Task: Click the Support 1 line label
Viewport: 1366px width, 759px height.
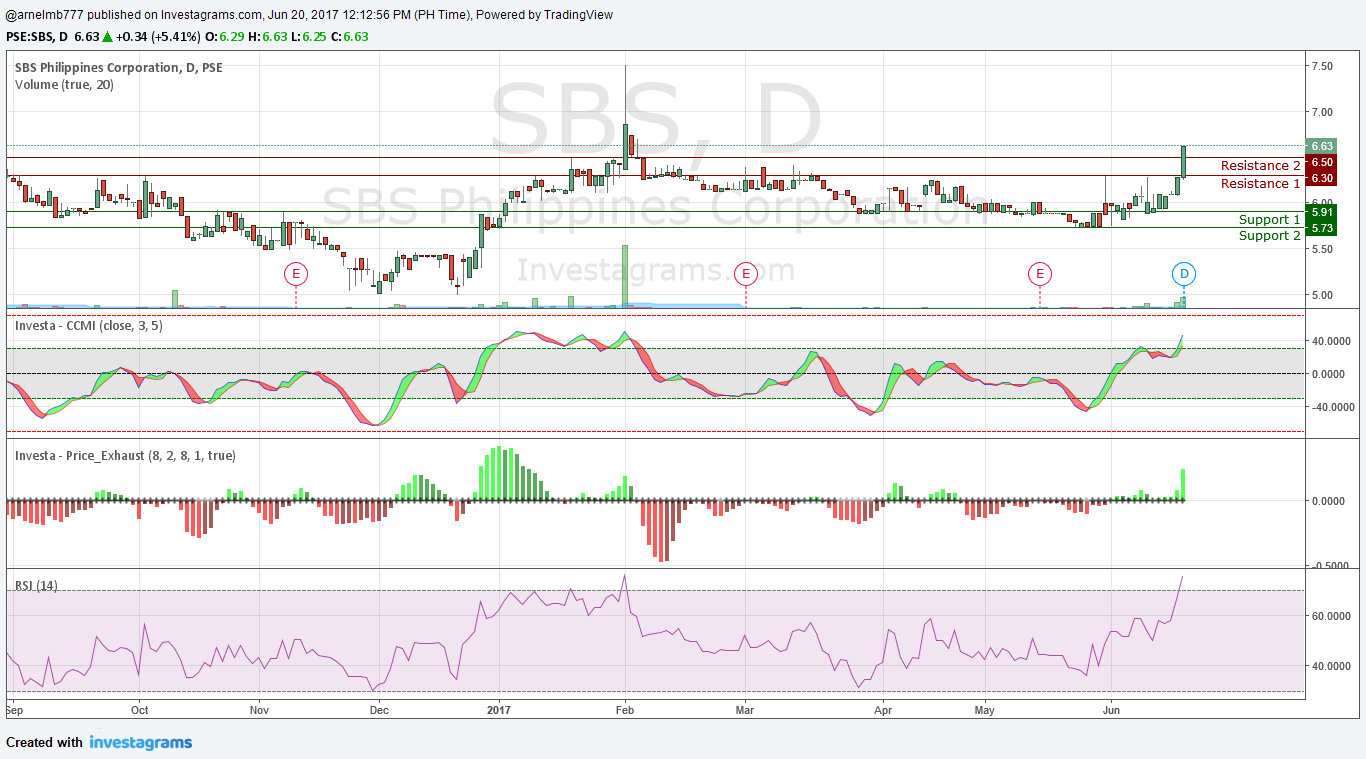Action: 1270,220
